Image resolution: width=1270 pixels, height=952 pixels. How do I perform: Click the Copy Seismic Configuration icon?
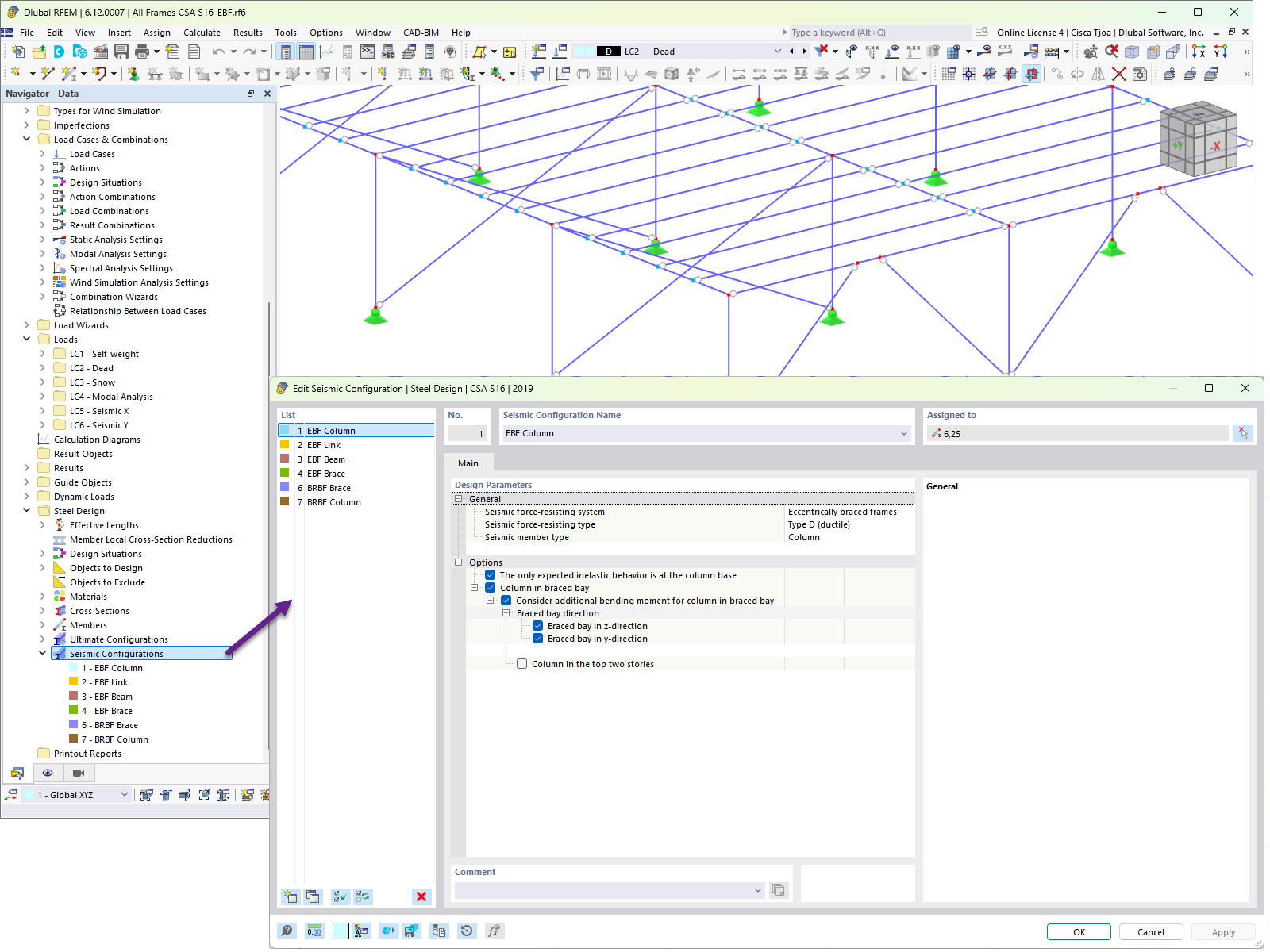point(314,896)
